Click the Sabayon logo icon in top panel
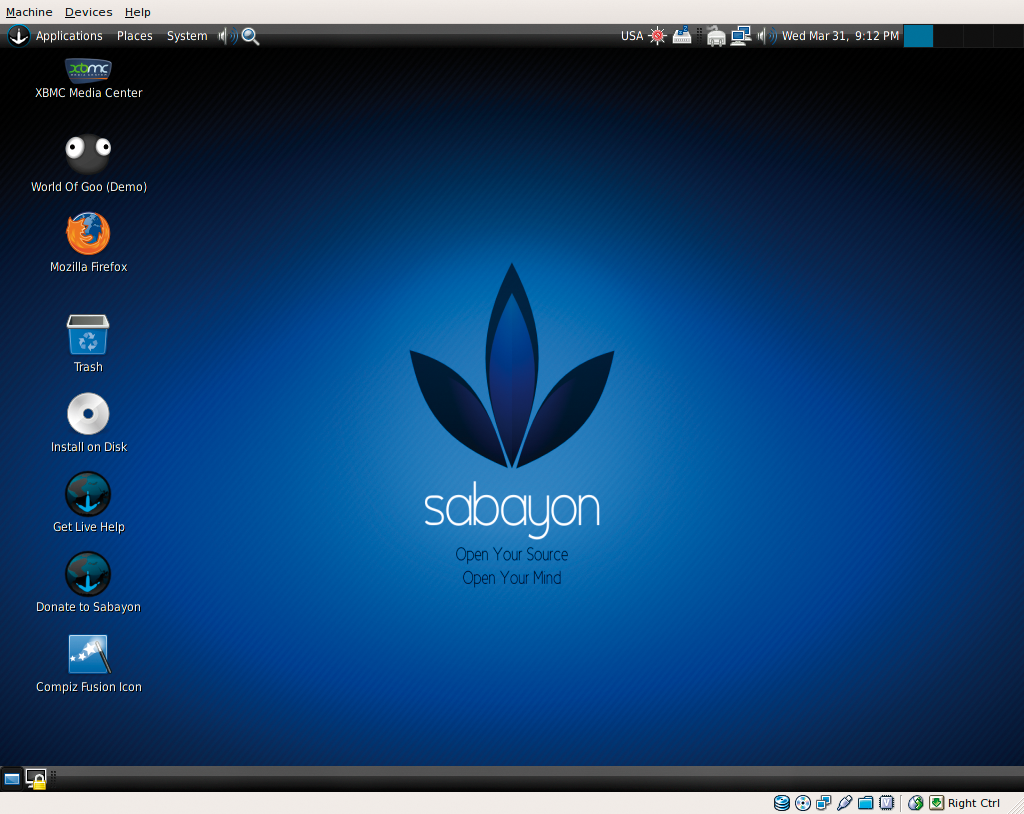This screenshot has width=1024, height=814. point(18,36)
